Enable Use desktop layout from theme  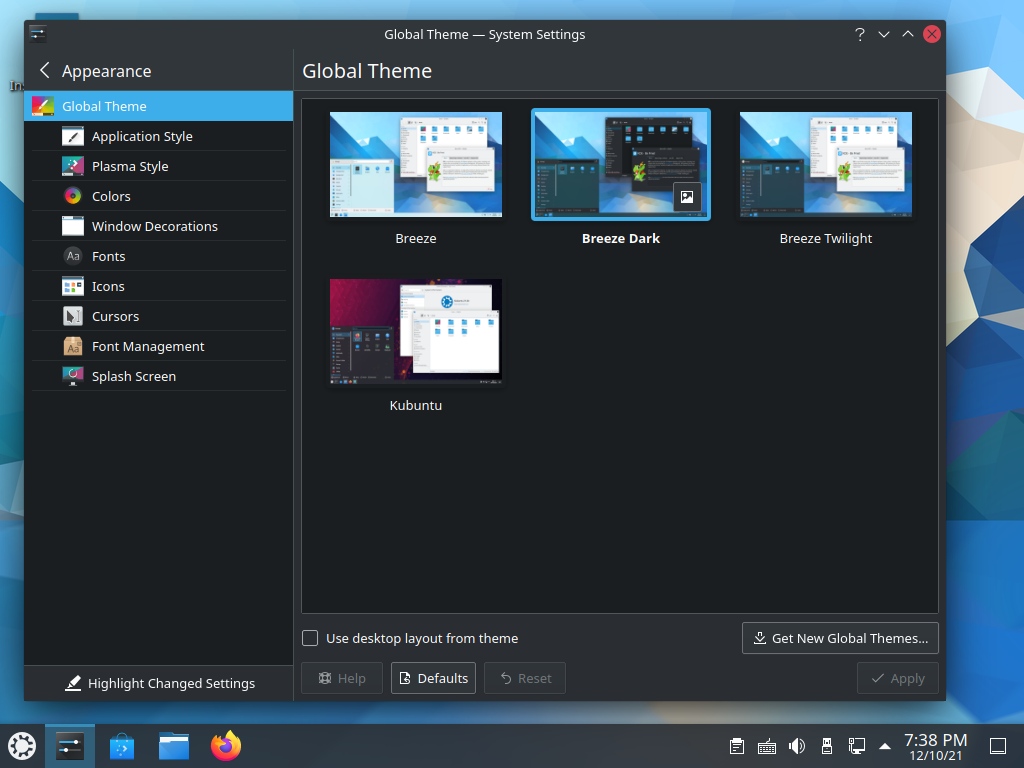pos(310,638)
